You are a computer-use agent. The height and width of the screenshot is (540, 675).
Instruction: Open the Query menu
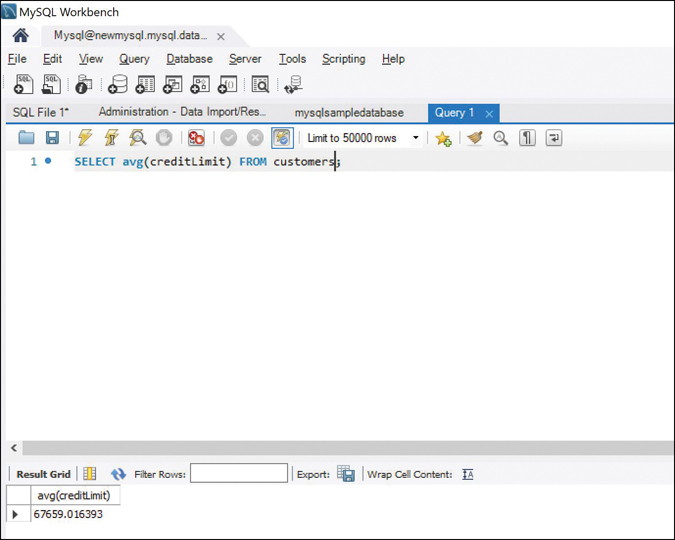[134, 59]
